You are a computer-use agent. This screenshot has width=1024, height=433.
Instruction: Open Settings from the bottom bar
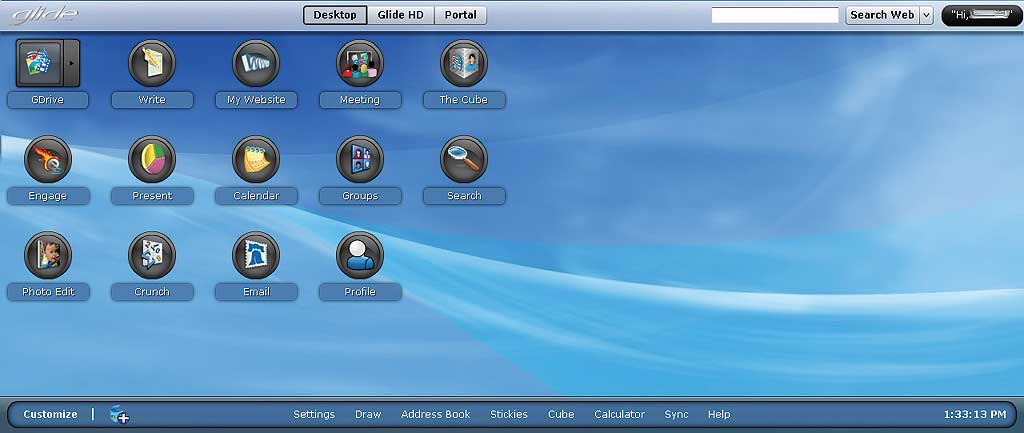click(314, 414)
